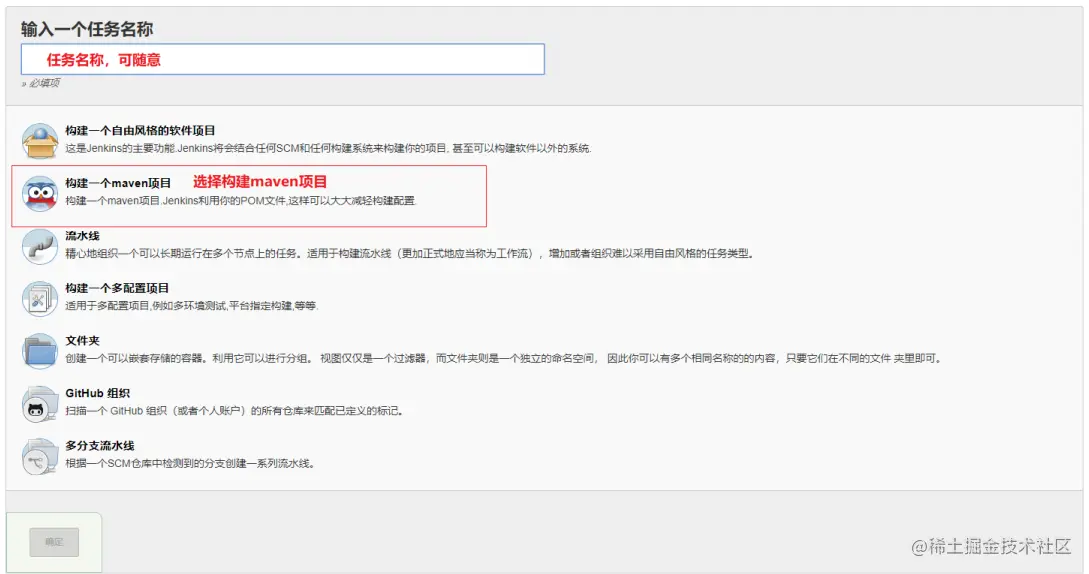1089x574 pixels.
Task: Choose GitHub 组织 title
Action: (97, 393)
